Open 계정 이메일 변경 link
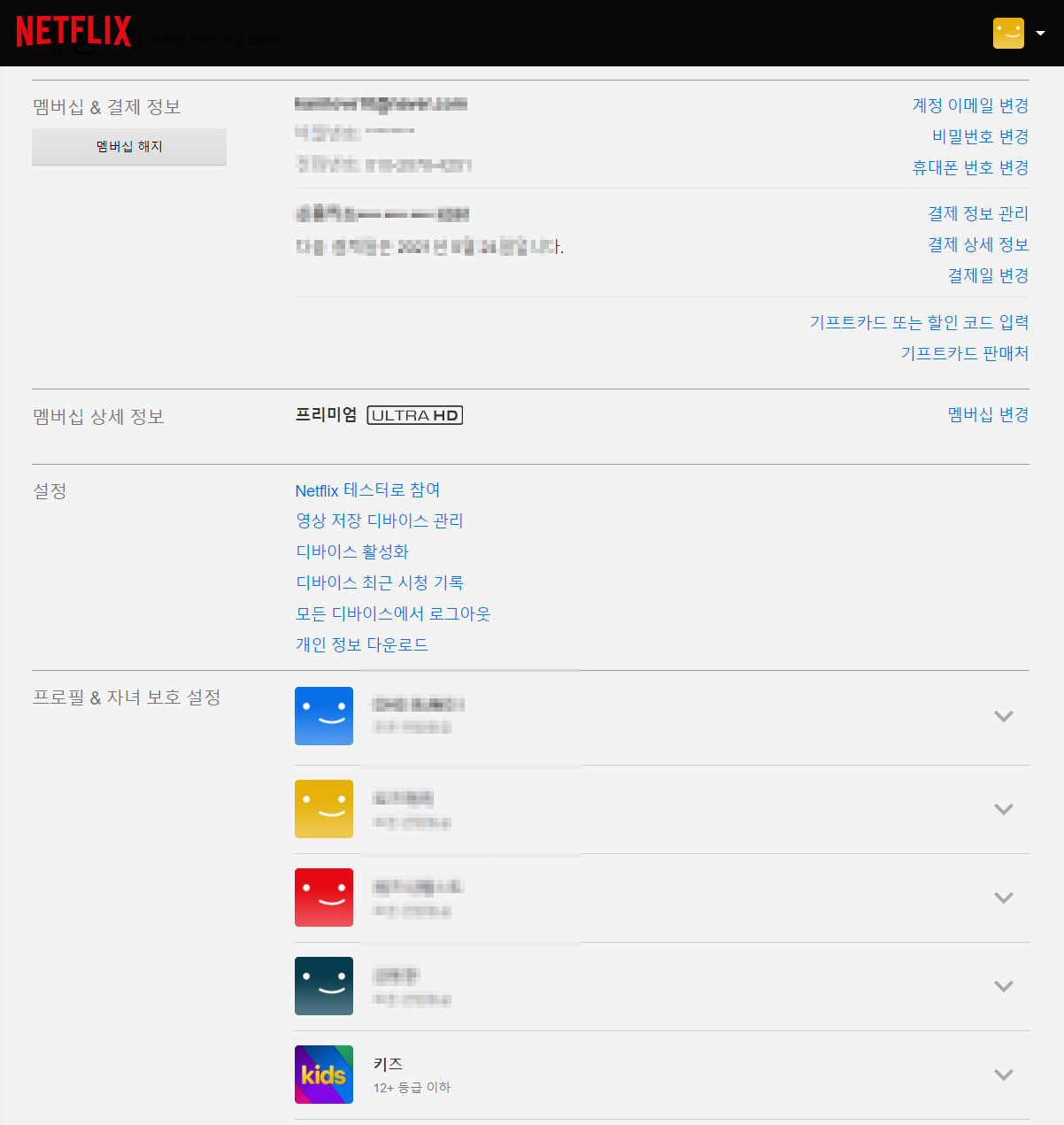Image resolution: width=1064 pixels, height=1125 pixels. [970, 105]
